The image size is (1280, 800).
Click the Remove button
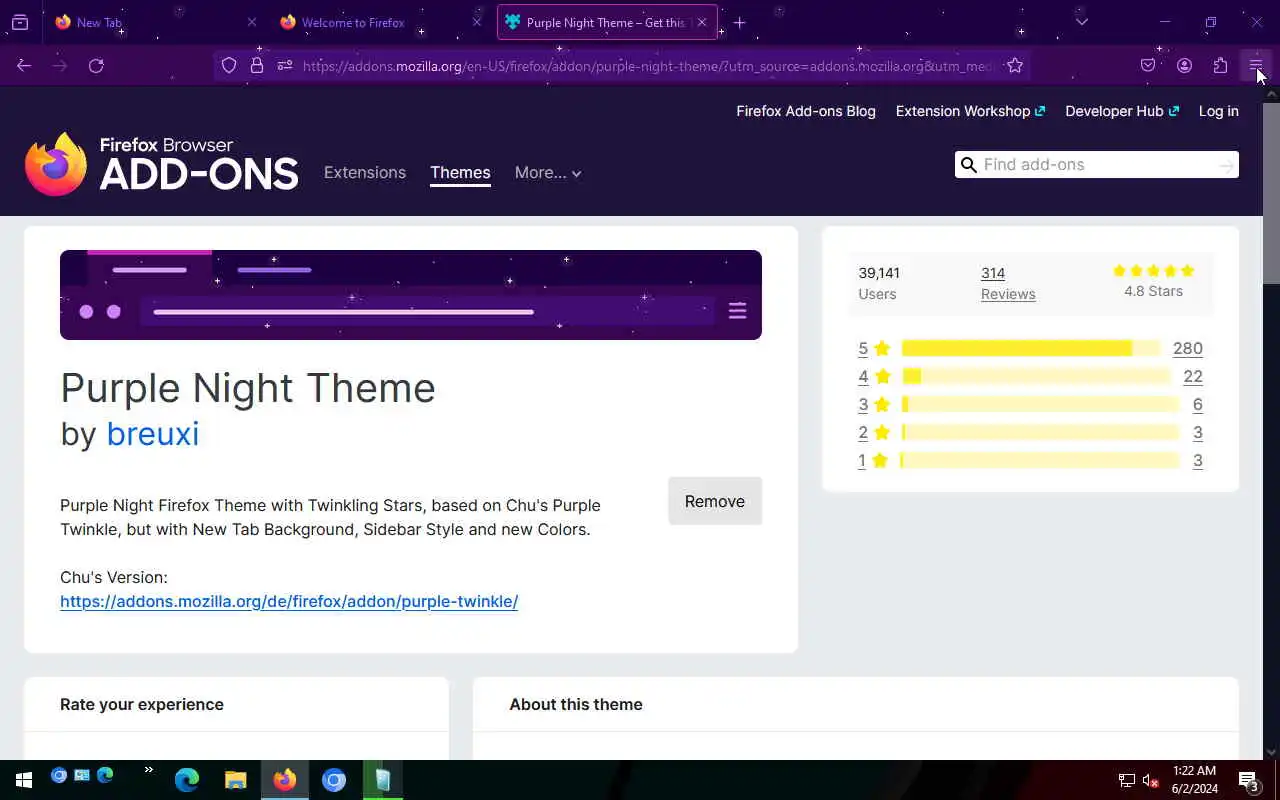(715, 501)
